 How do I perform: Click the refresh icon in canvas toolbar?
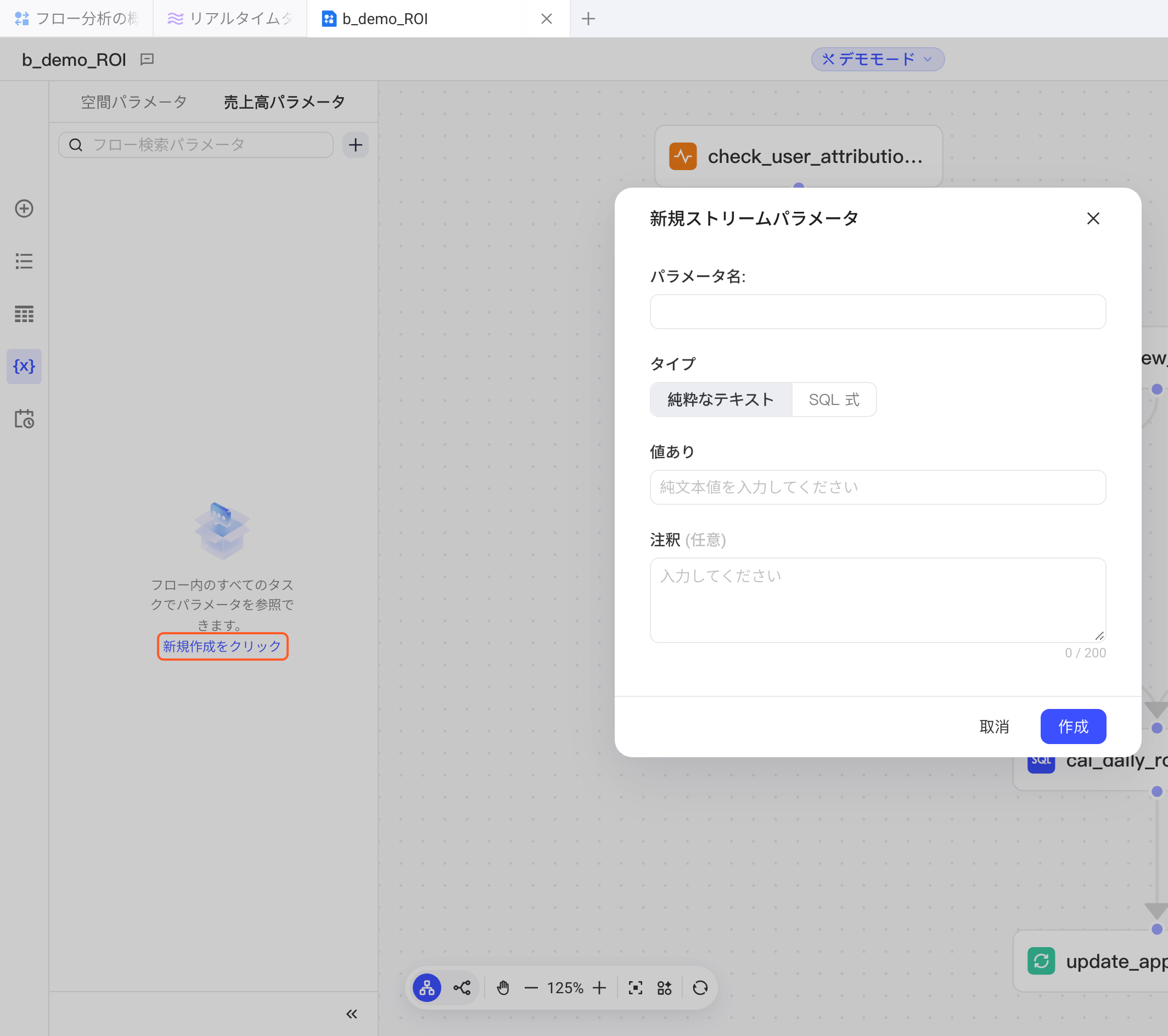click(700, 988)
